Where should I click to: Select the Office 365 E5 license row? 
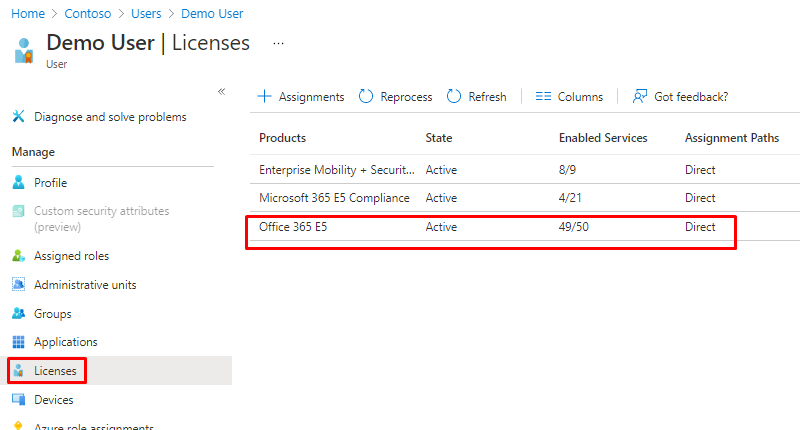pyautogui.click(x=293, y=227)
